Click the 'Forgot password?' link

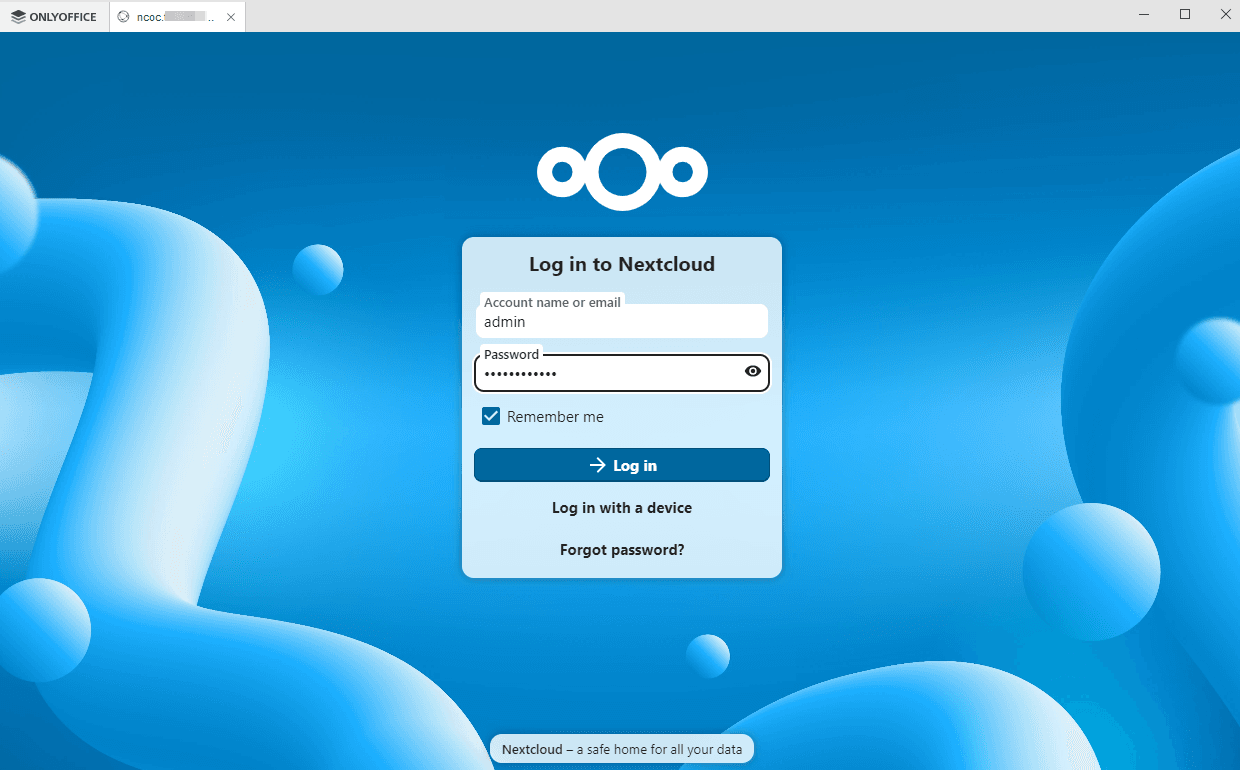pyautogui.click(x=621, y=549)
